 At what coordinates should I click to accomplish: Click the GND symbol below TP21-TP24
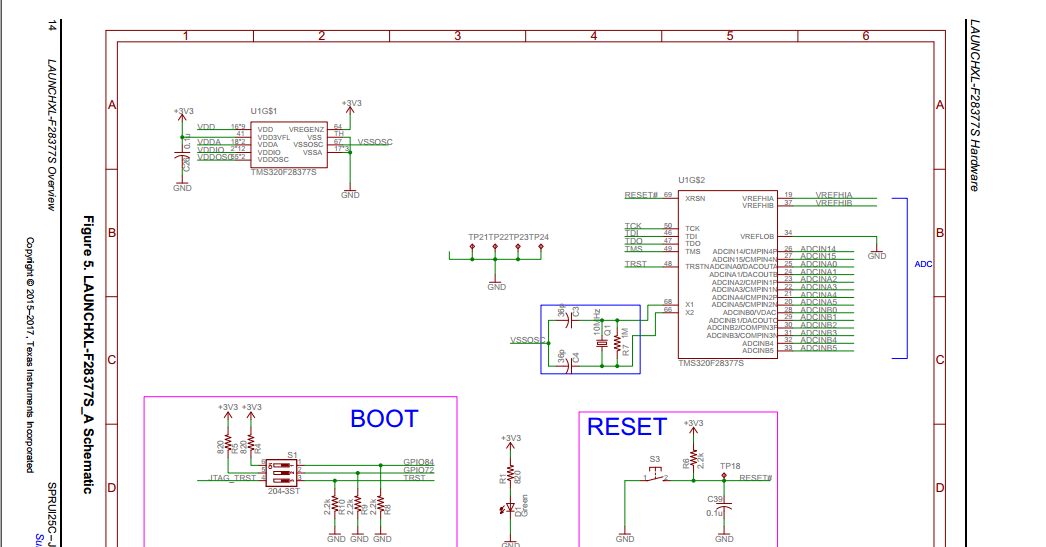tap(496, 283)
